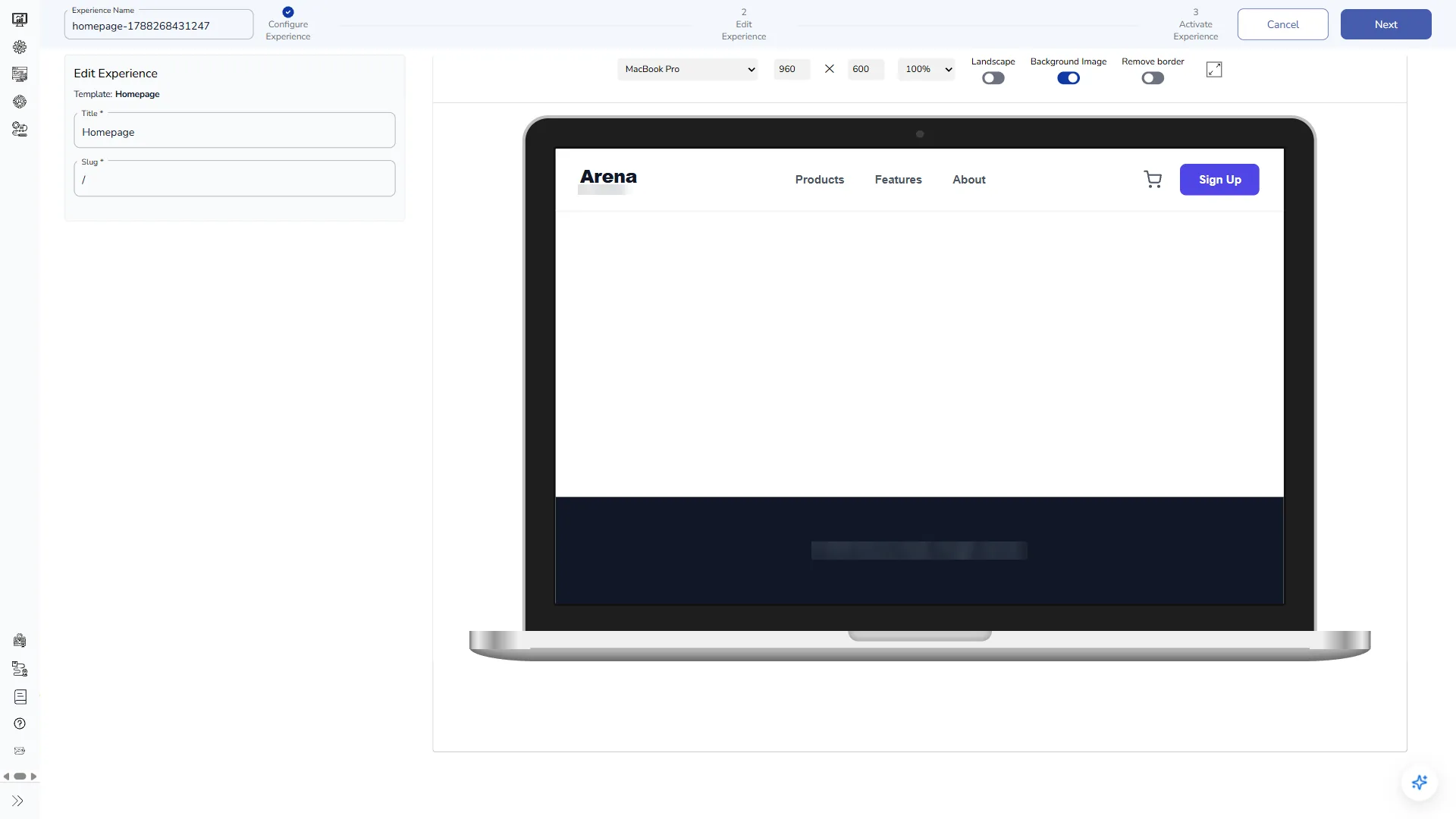This screenshot has width=1456, height=819.
Task: Click the Arena logo in preview
Action: point(608,177)
